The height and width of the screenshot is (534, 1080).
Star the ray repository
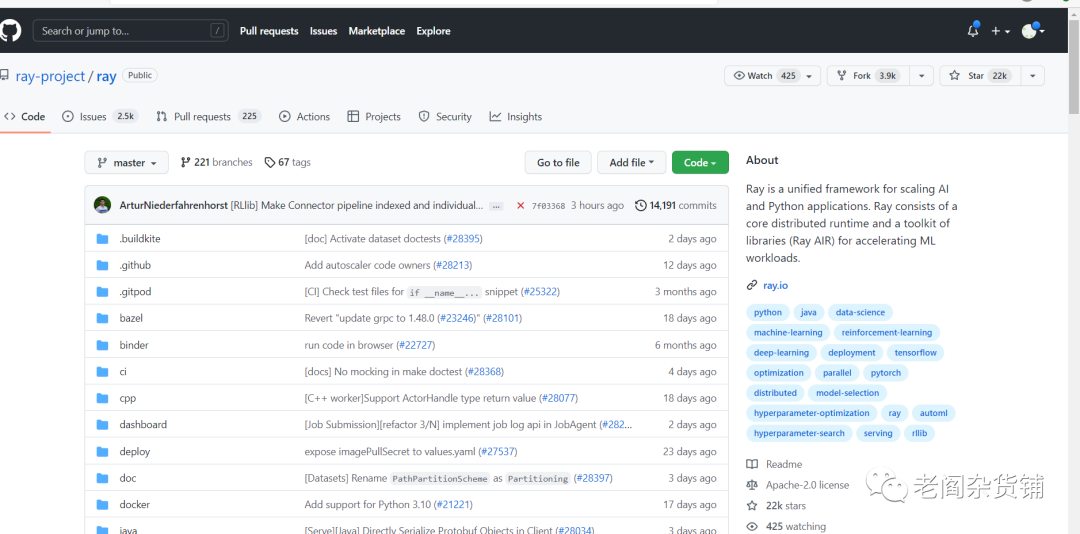pos(968,76)
